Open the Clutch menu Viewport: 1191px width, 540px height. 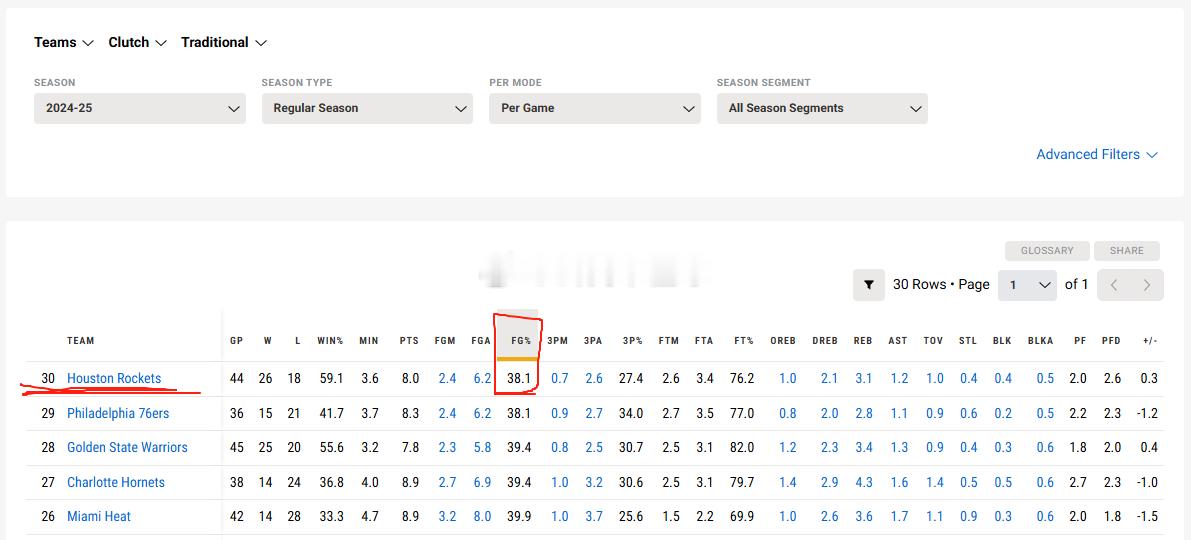pos(137,43)
